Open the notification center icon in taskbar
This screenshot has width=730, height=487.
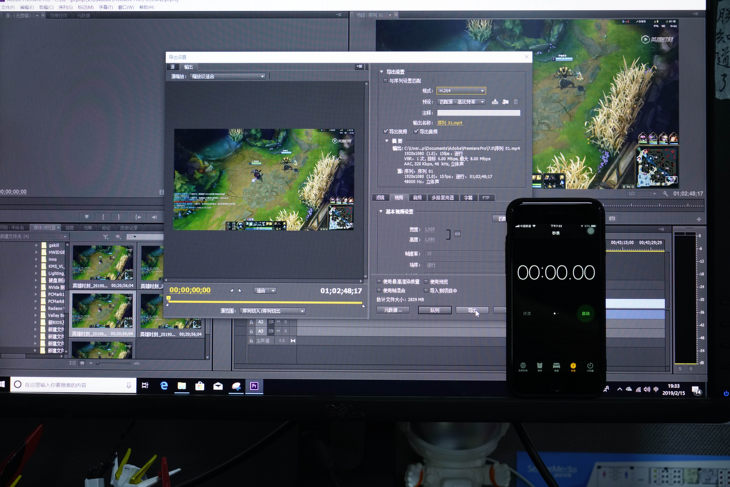[696, 391]
